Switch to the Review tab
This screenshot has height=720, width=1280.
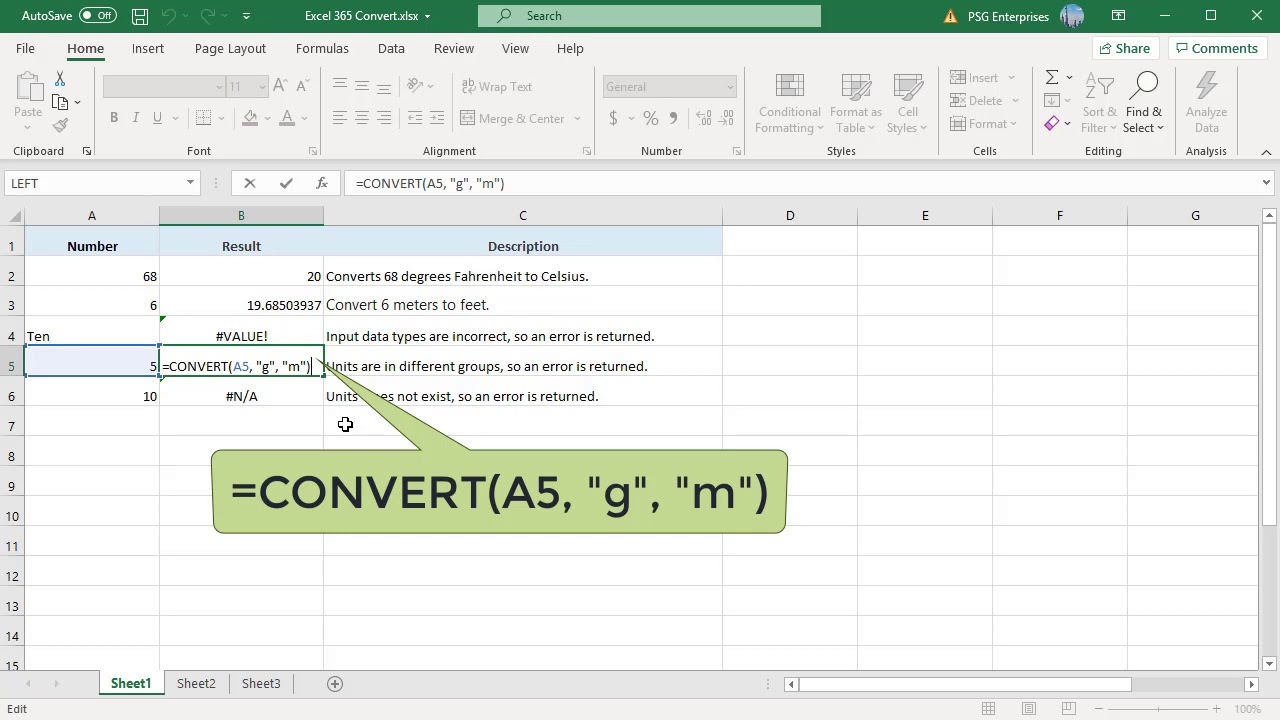tap(454, 48)
